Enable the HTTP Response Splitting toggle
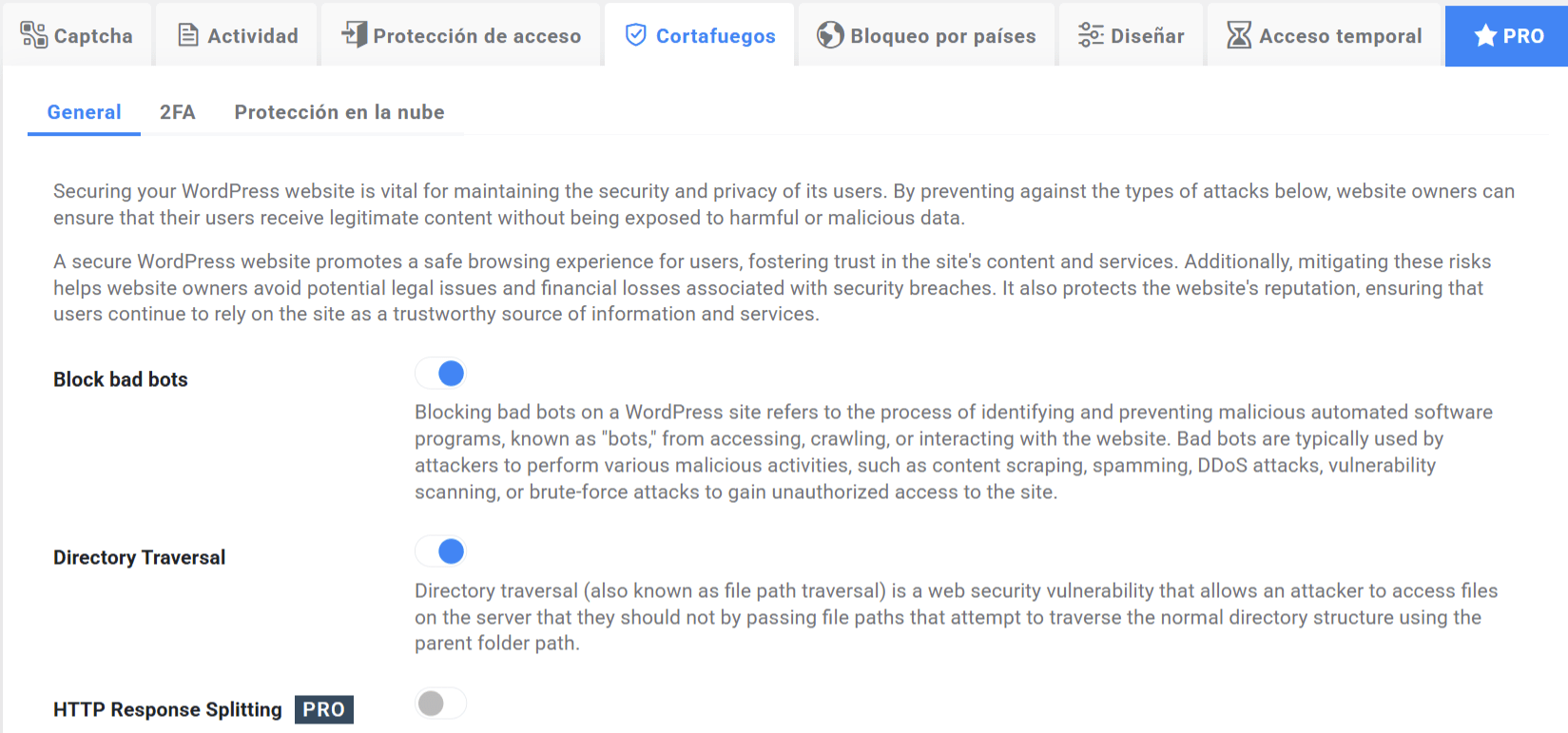1568x733 pixels. pyautogui.click(x=441, y=704)
